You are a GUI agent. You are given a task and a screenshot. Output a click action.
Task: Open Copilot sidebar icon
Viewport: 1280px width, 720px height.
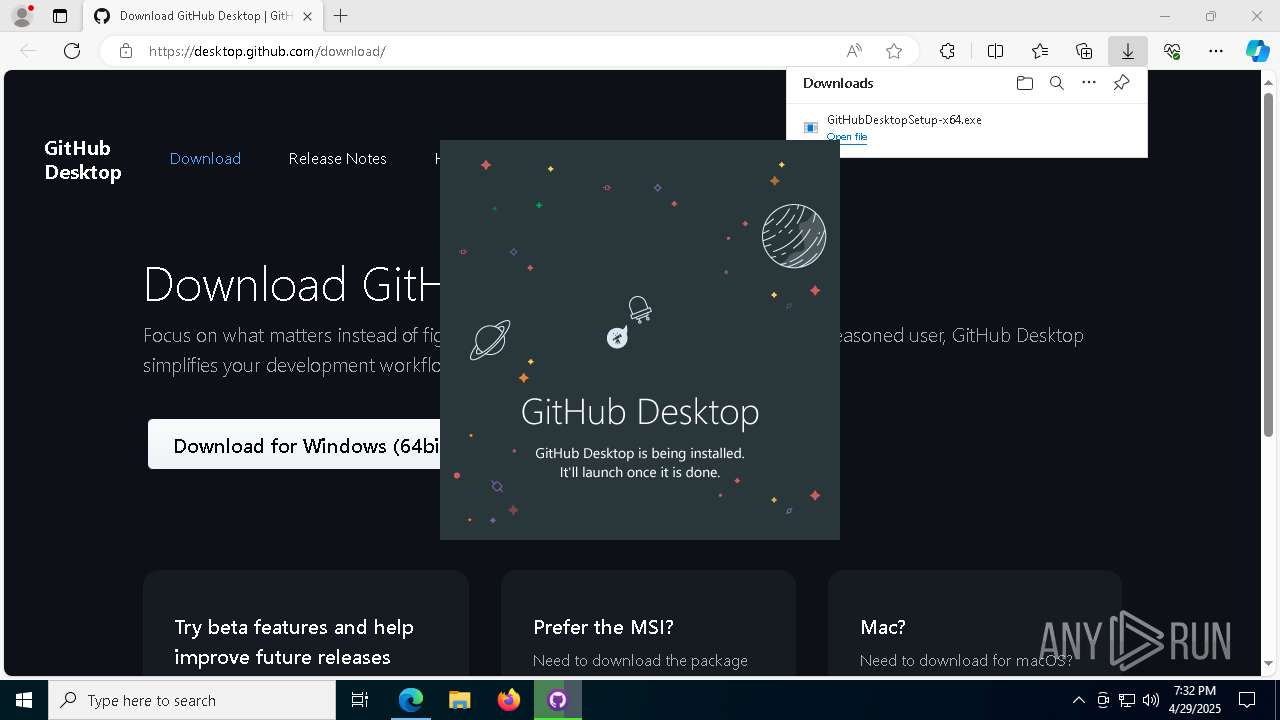1257,51
